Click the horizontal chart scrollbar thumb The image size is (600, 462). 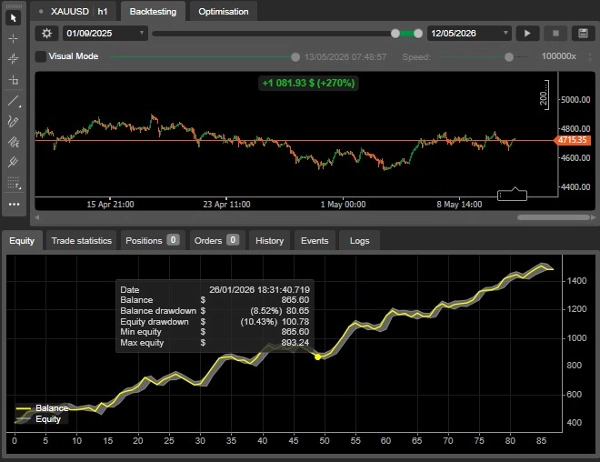click(553, 217)
